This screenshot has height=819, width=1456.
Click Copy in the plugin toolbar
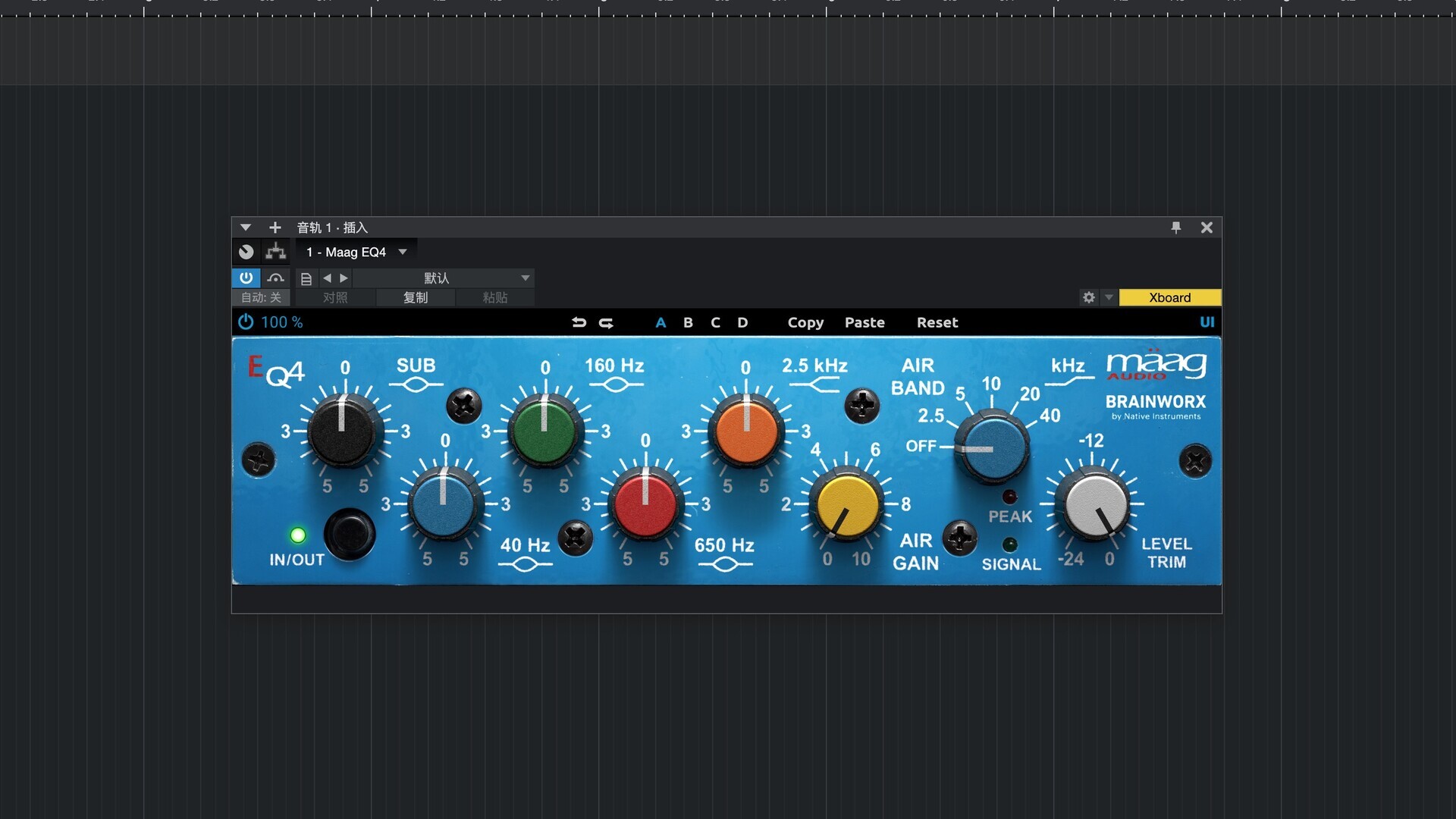click(805, 322)
